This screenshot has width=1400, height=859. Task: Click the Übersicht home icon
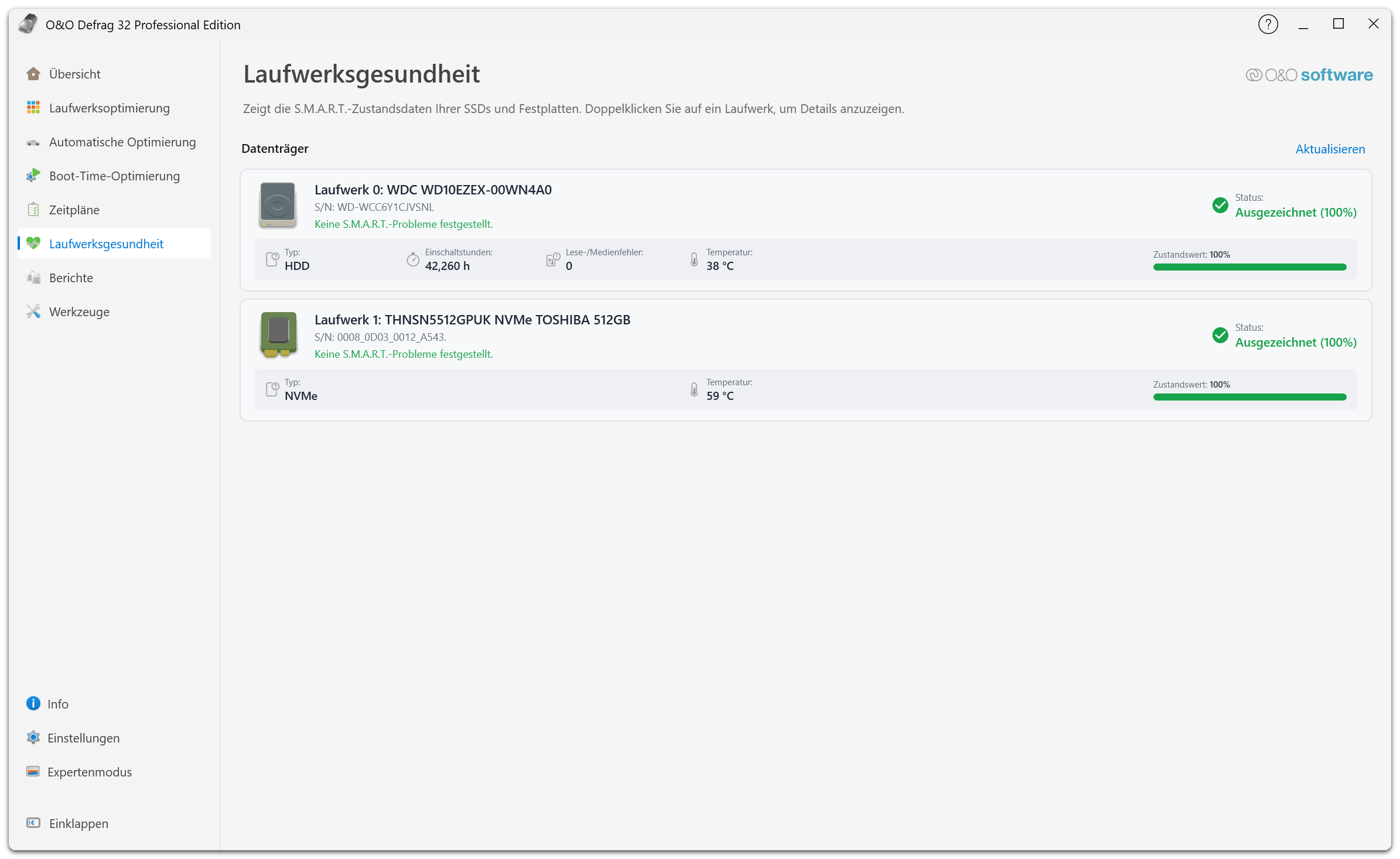click(33, 74)
